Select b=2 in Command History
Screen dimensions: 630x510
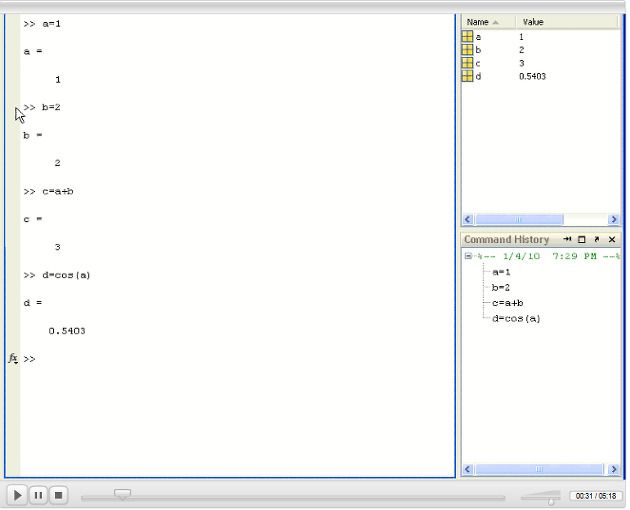tap(501, 287)
